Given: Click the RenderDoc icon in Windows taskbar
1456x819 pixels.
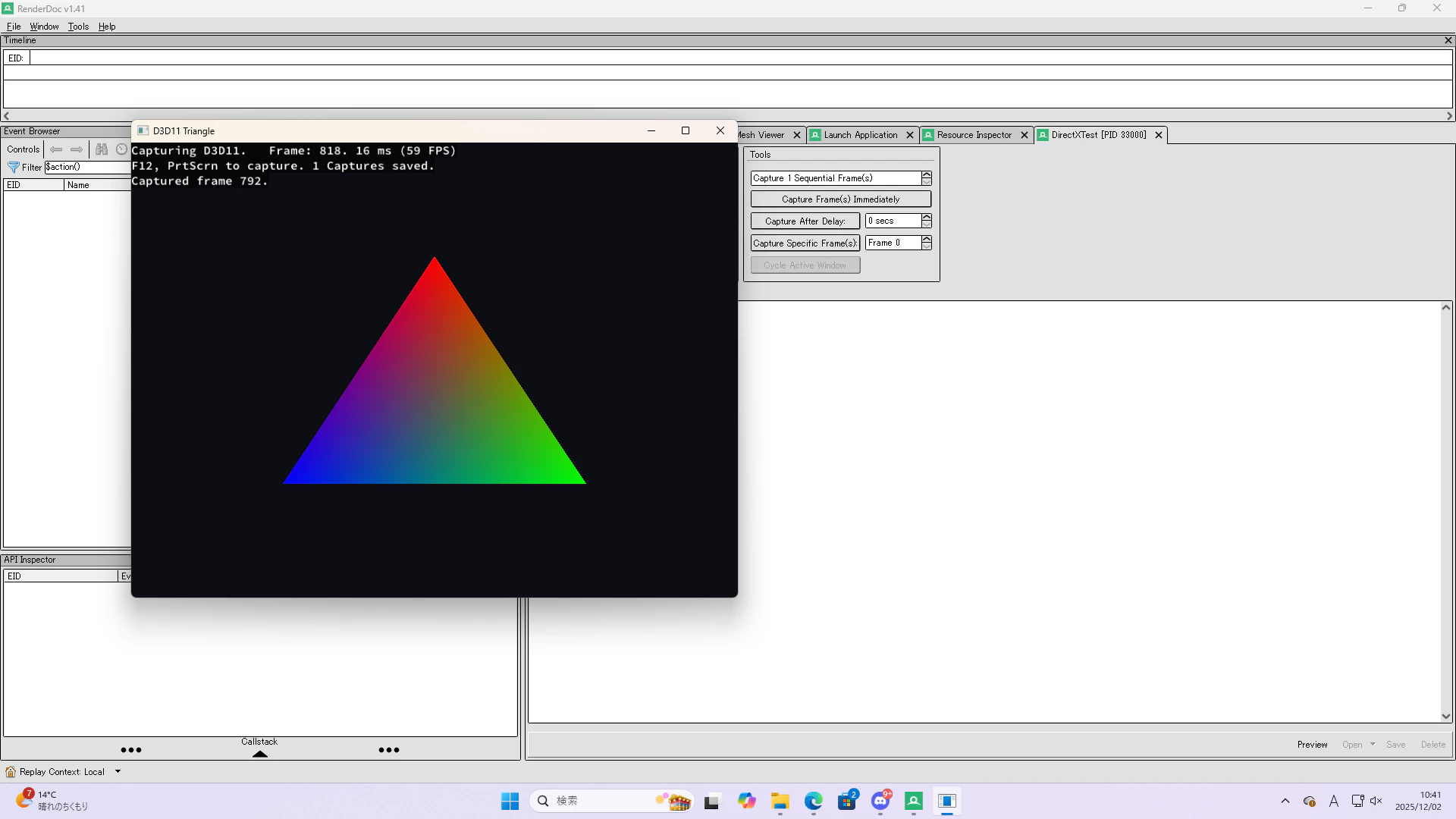Looking at the screenshot, I should (x=914, y=801).
